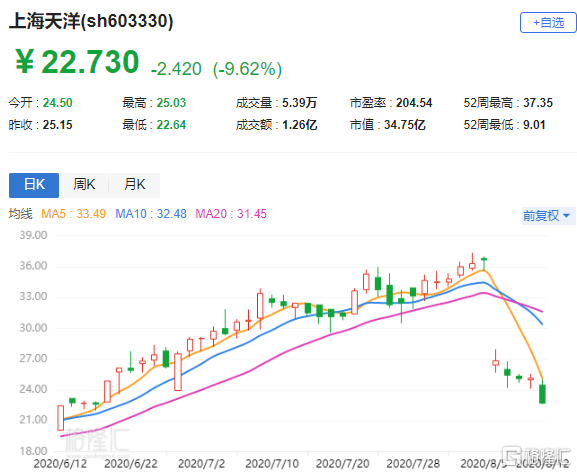Click the MA20 : 31.45 legend label
This screenshot has width=577, height=473.
(x=231, y=214)
